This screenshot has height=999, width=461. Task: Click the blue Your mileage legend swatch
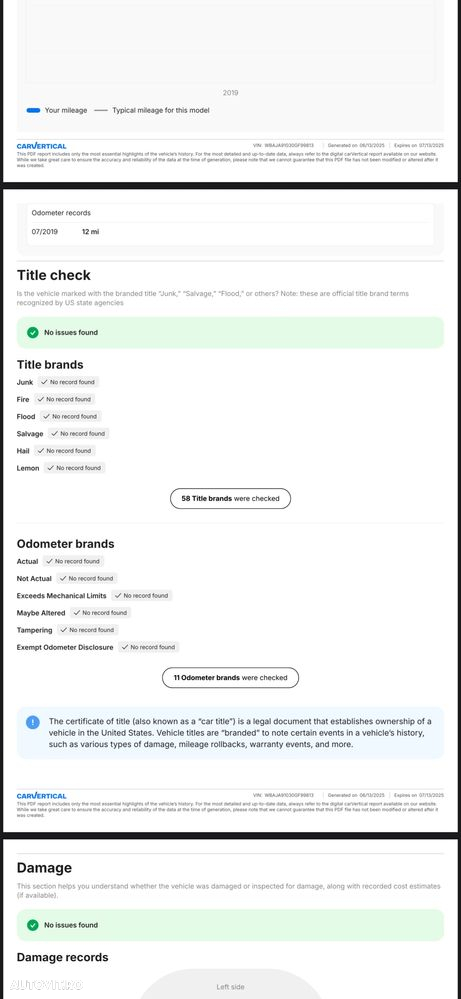click(34, 110)
